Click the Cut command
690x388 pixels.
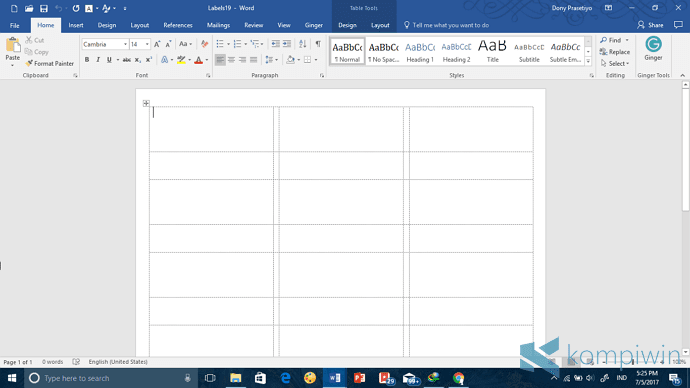click(x=35, y=40)
